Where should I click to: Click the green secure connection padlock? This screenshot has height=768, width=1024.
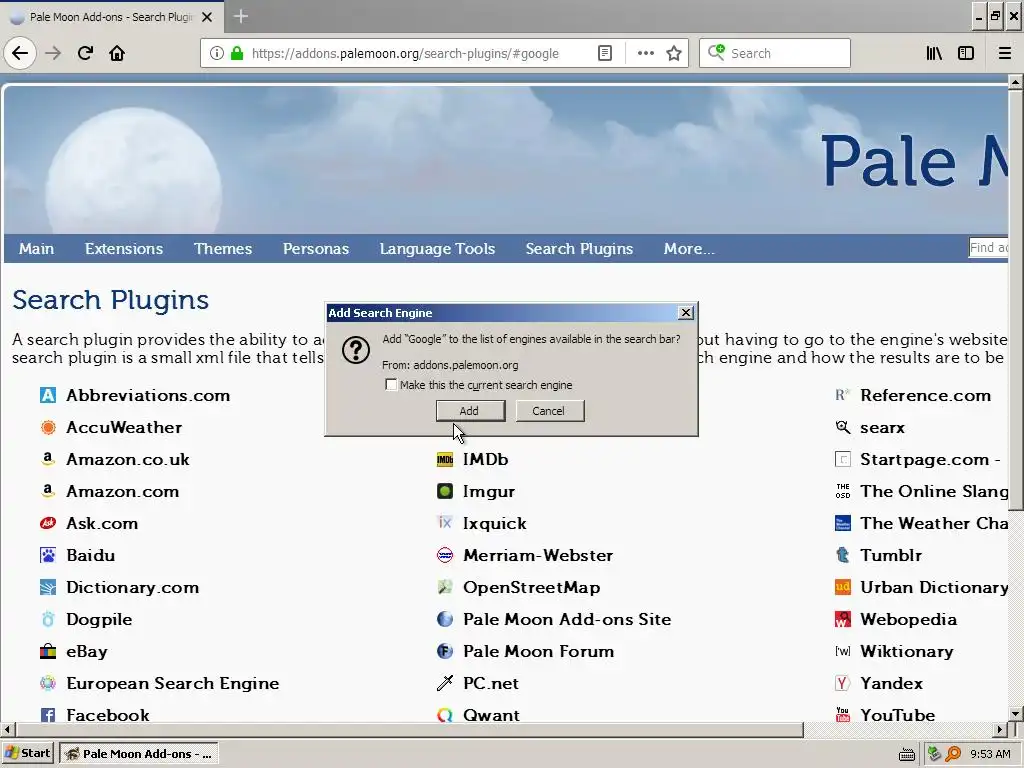(x=237, y=53)
